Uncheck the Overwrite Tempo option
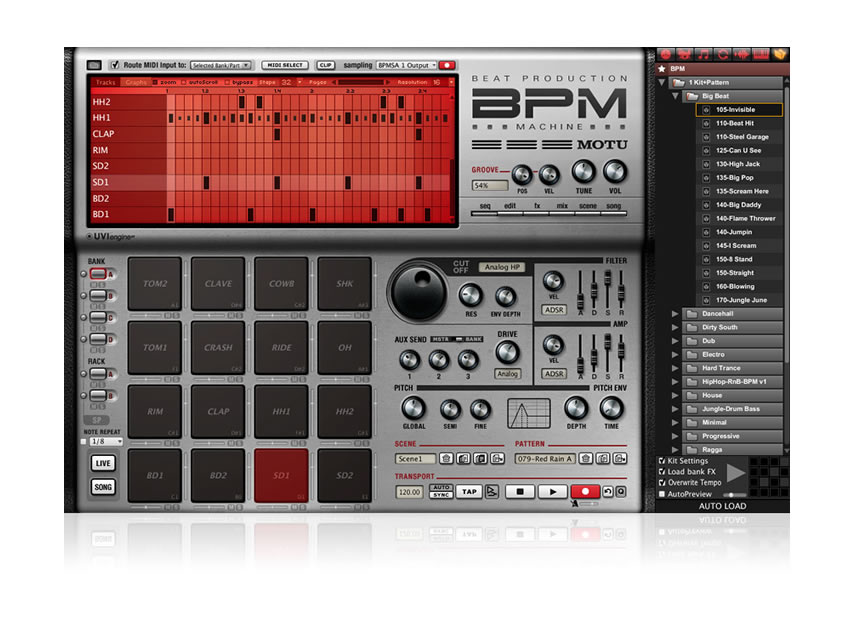The width and height of the screenshot is (855, 627). pyautogui.click(x=662, y=483)
